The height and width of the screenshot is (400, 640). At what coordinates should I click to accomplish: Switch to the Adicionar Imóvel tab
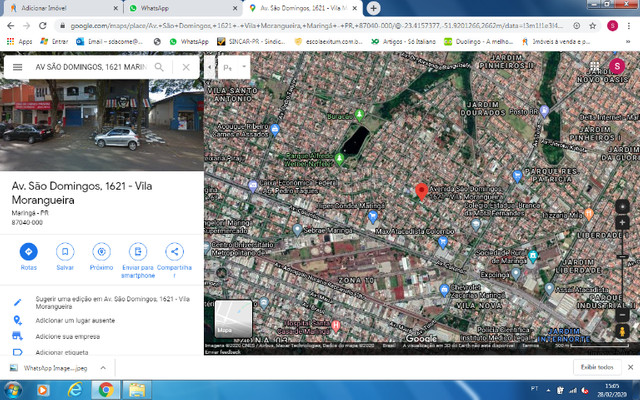61,8
